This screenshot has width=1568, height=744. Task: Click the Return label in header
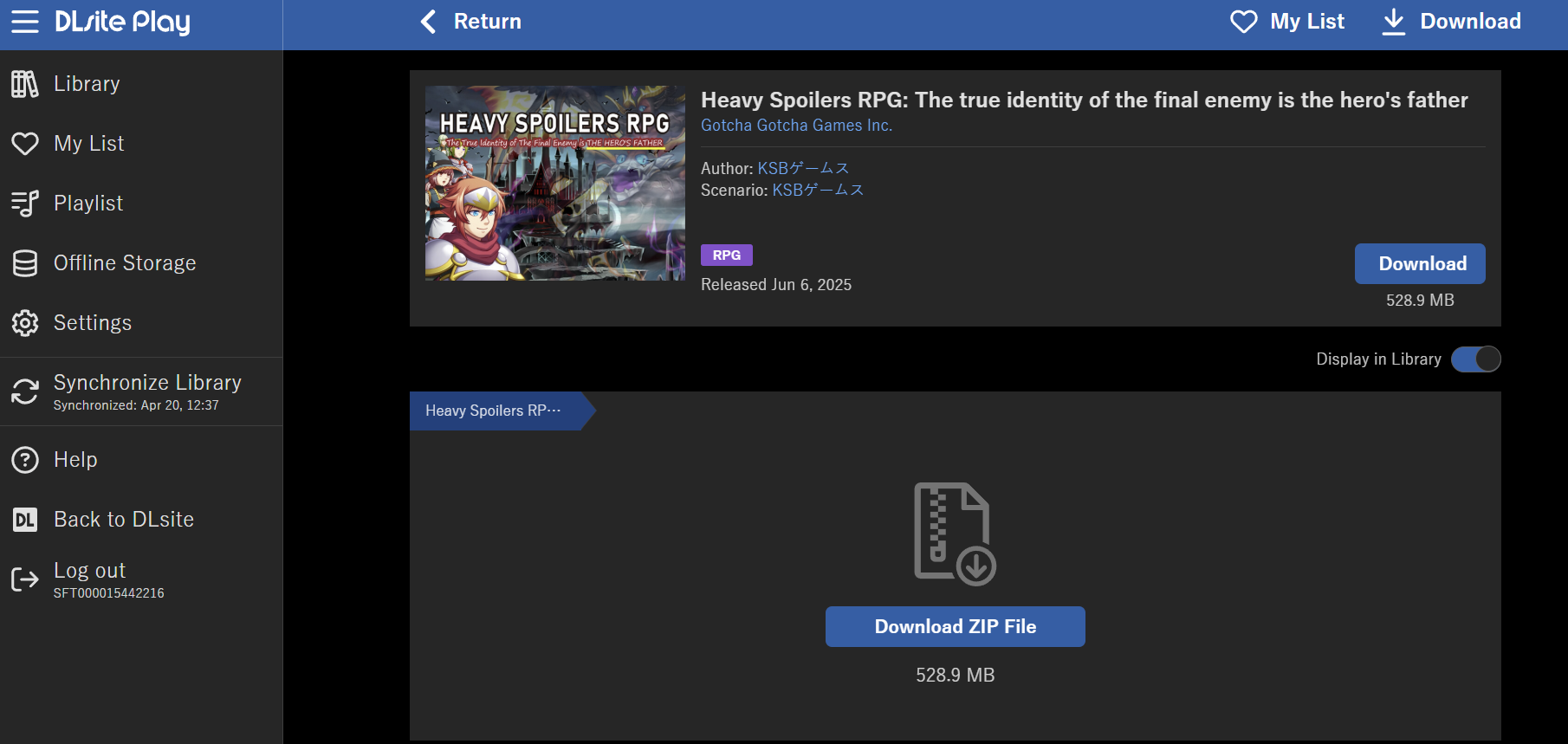click(x=488, y=22)
